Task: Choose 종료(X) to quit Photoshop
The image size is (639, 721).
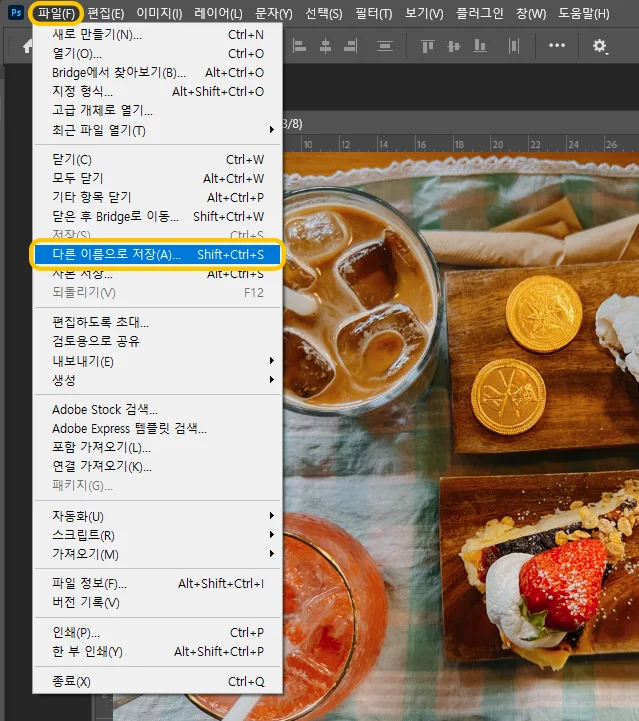Action: pyautogui.click(x=158, y=681)
